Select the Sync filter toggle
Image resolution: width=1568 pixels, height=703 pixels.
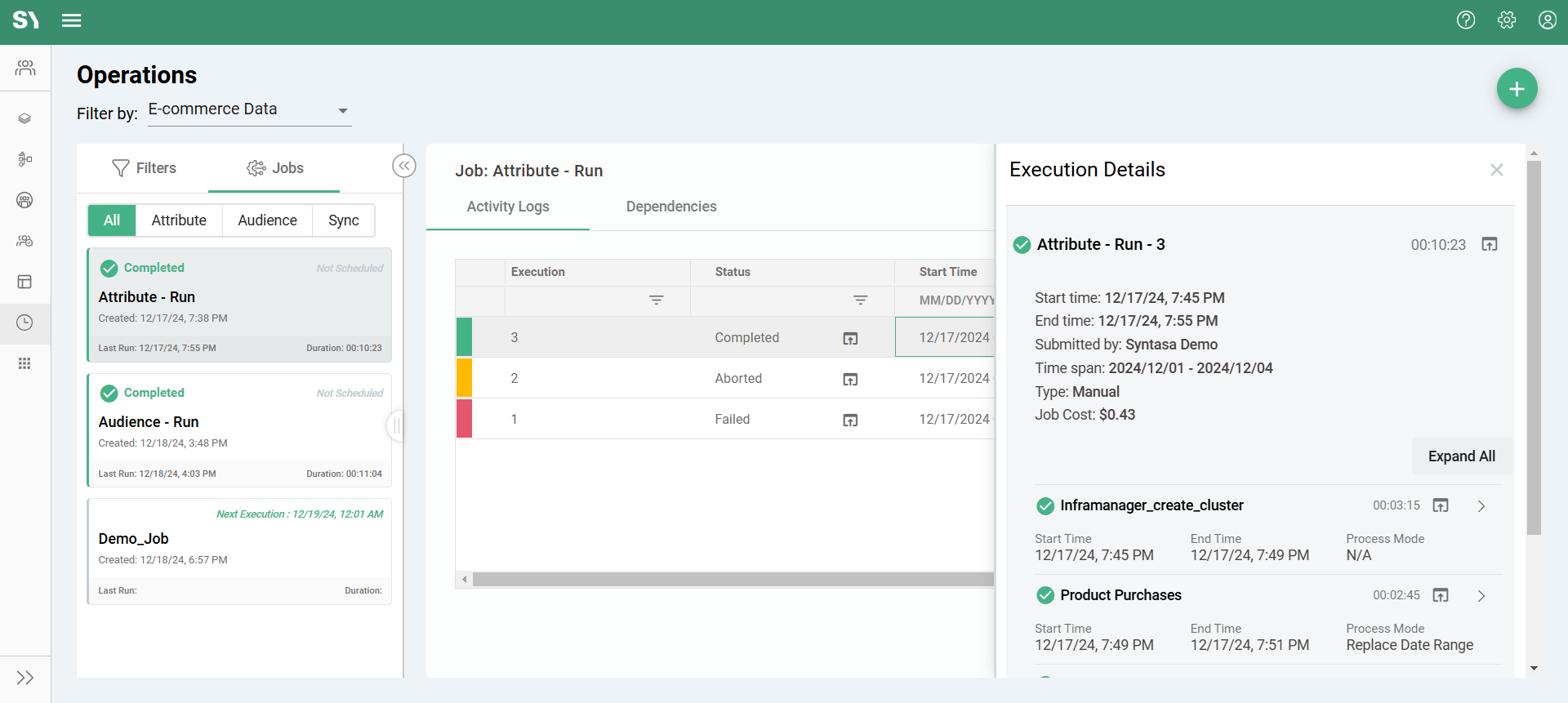(343, 220)
